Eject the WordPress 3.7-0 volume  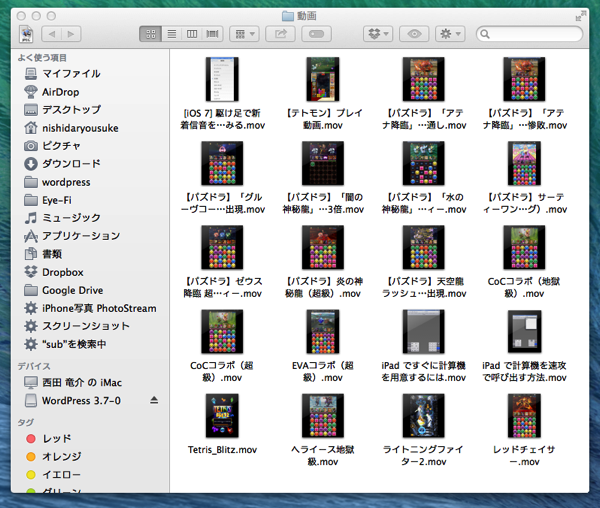[x=154, y=401]
